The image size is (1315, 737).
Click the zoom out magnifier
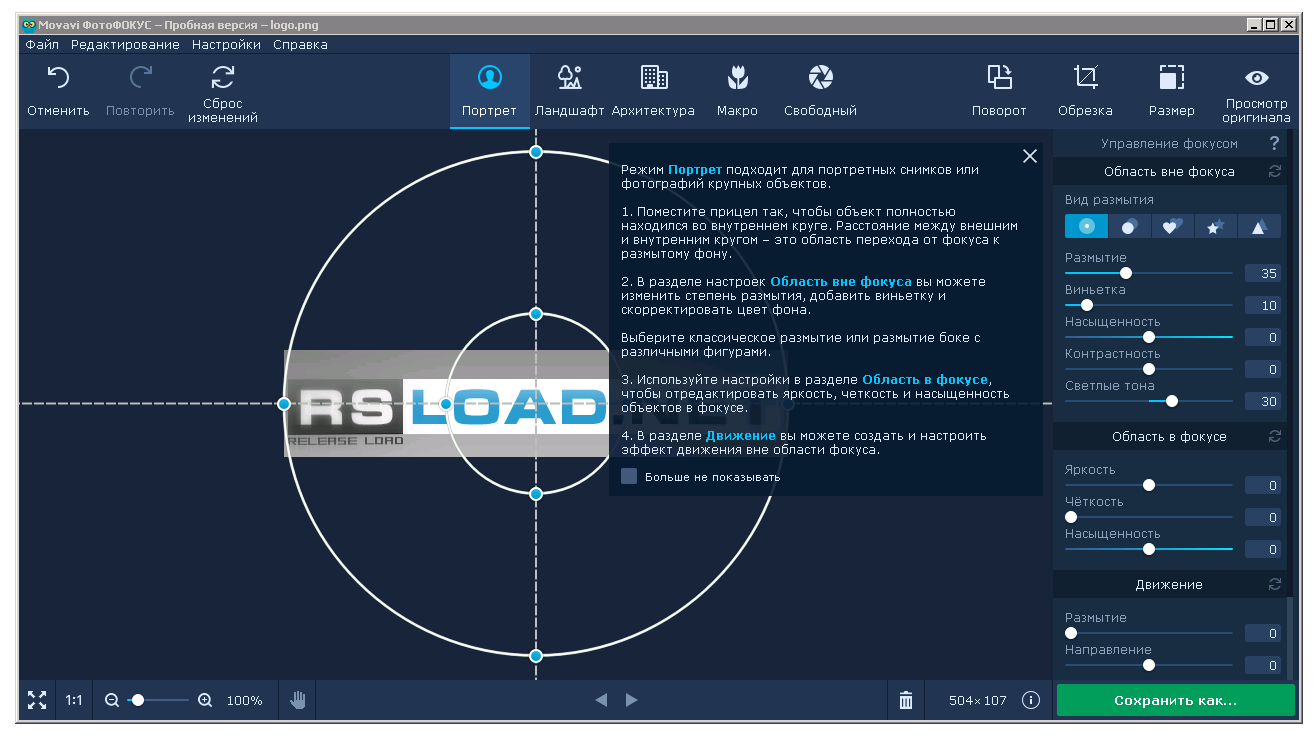(x=112, y=700)
